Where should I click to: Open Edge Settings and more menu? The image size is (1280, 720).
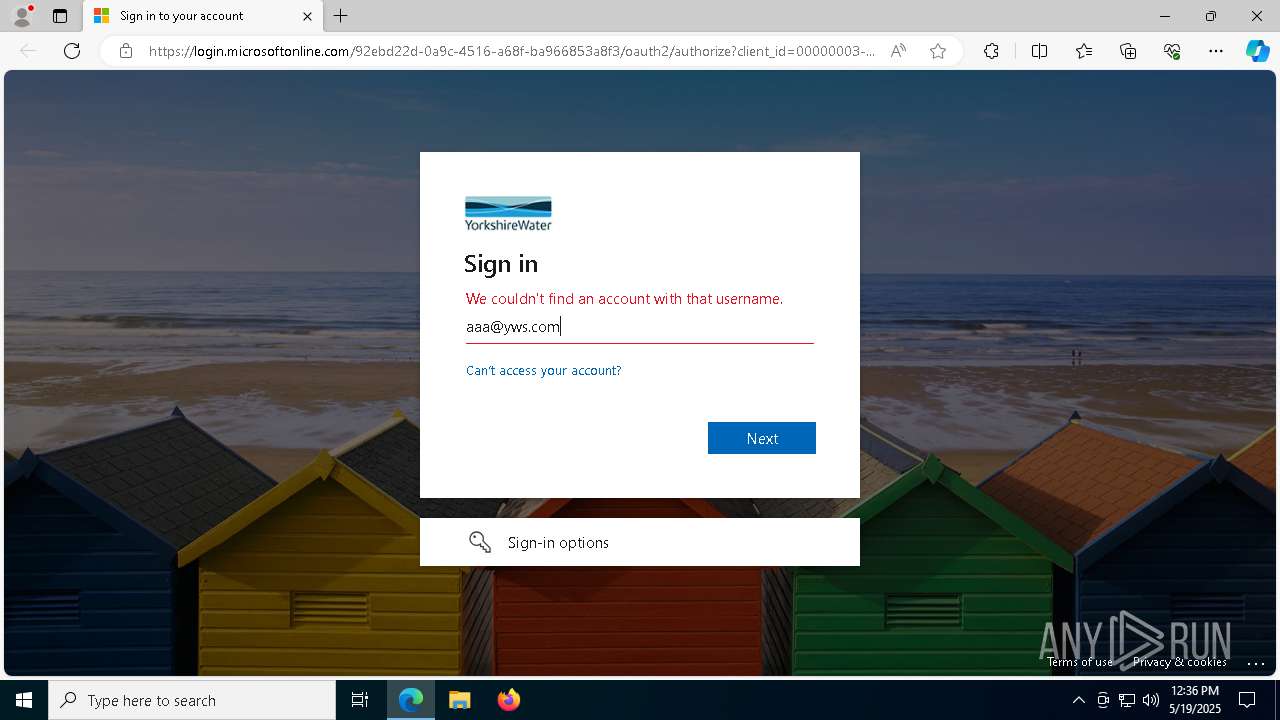coord(1216,51)
